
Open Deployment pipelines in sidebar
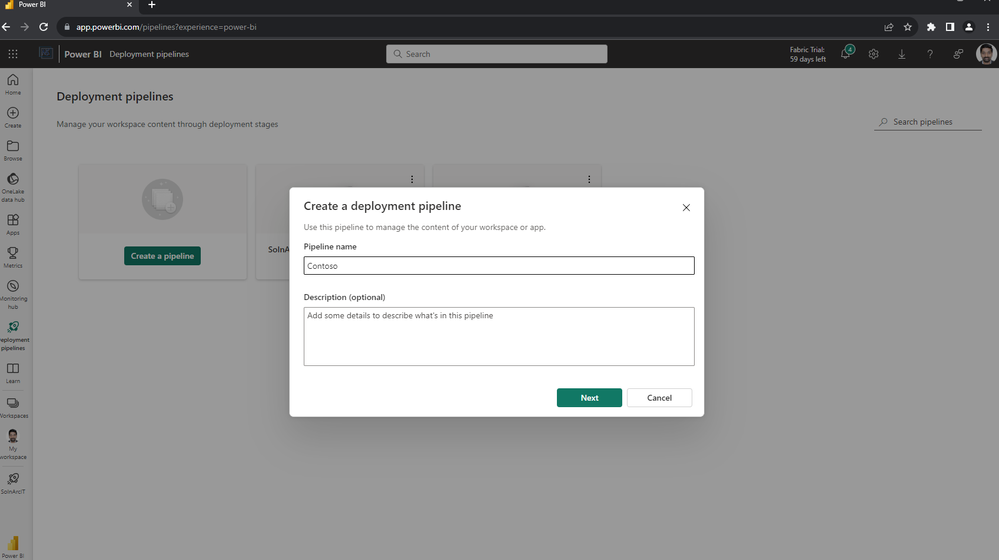[x=13, y=336]
